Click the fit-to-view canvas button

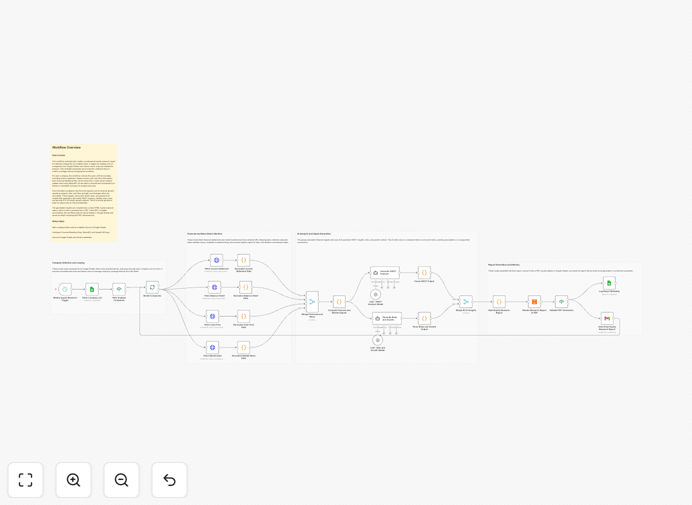[26, 480]
